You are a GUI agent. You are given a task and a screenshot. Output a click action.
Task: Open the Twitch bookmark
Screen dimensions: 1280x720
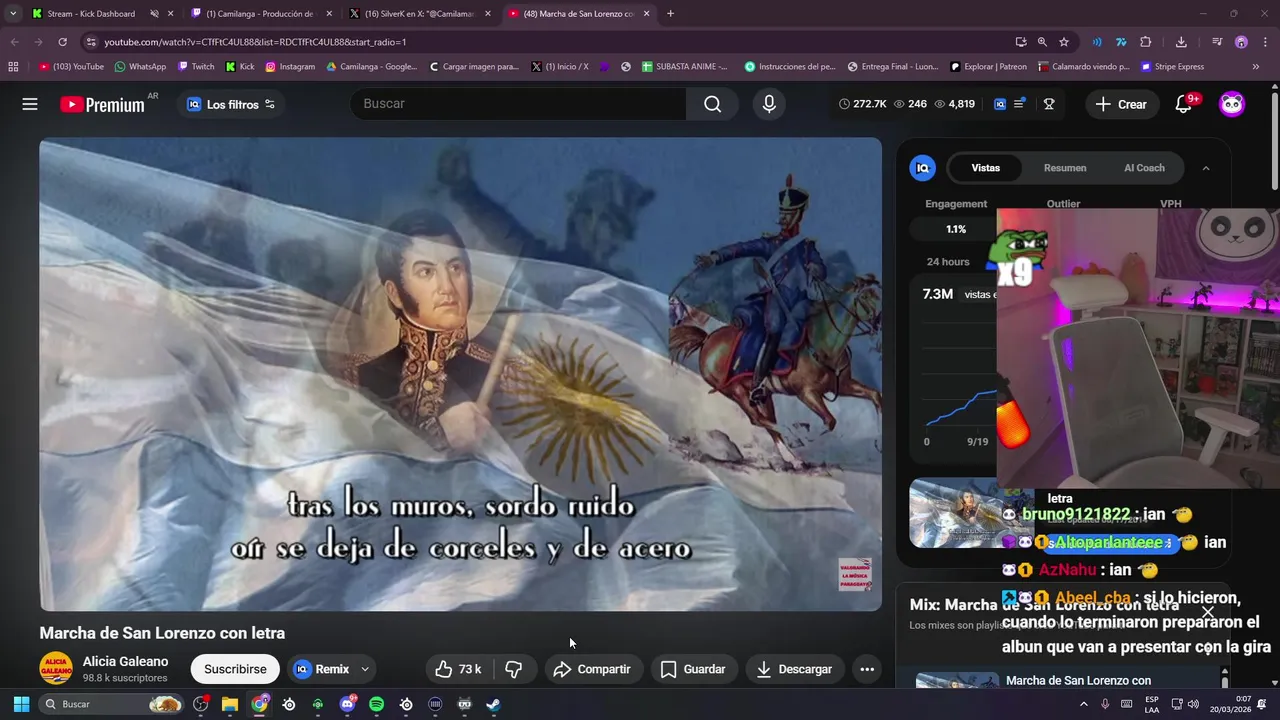tap(196, 67)
